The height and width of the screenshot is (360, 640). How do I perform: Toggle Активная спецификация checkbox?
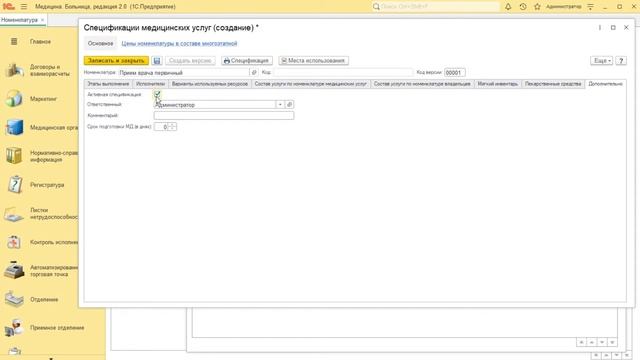coord(157,94)
